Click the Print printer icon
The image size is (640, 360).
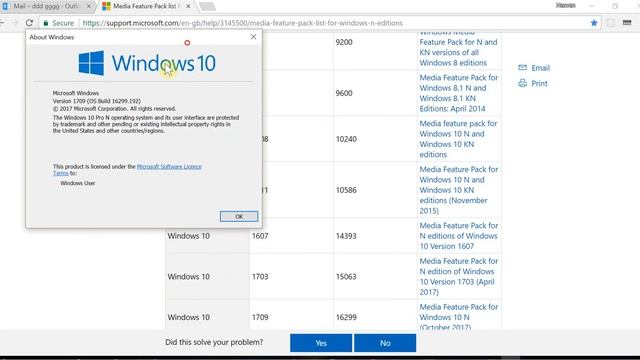tap(522, 83)
